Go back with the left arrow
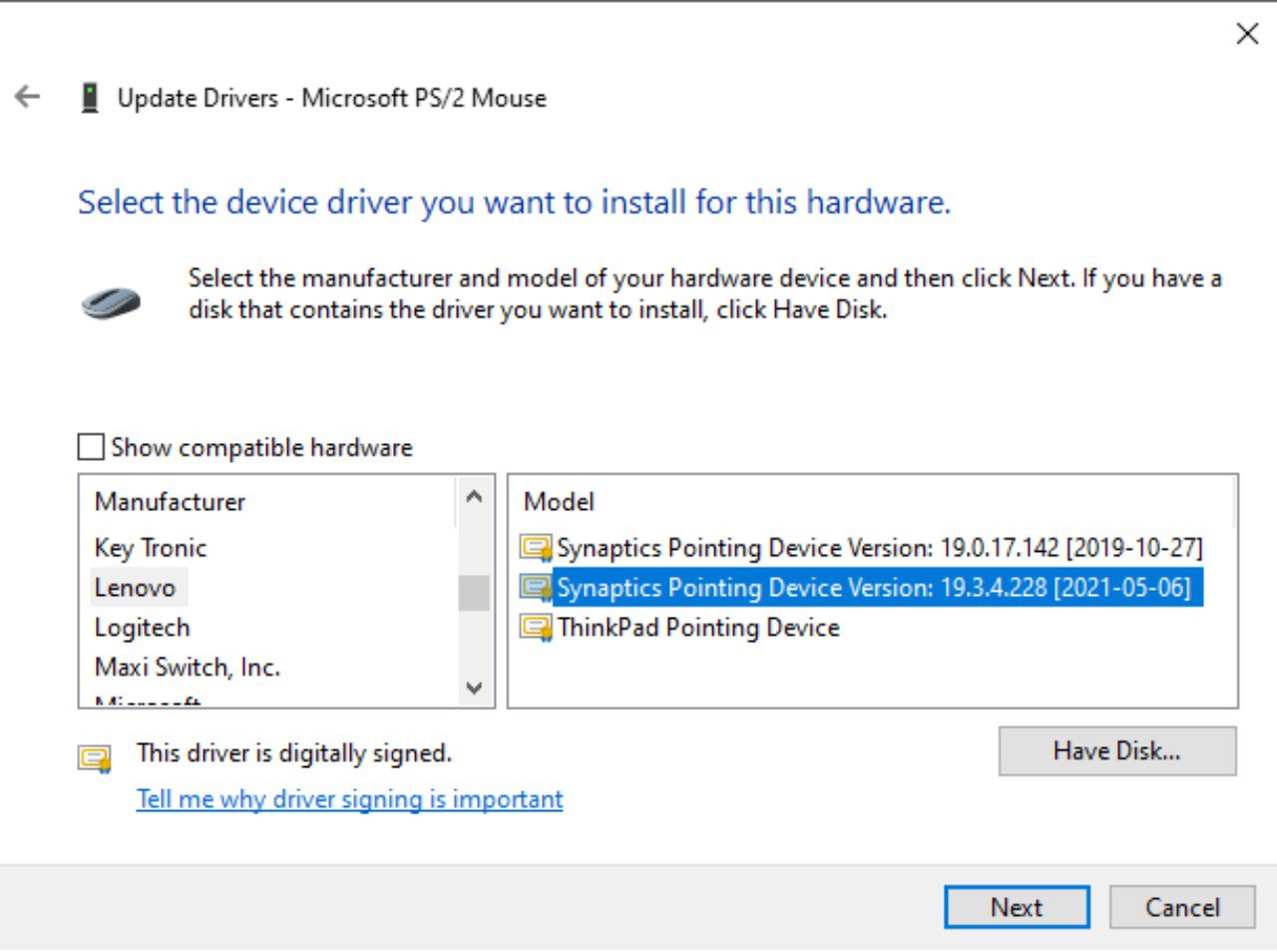Viewport: 1277px width, 952px height. [x=28, y=97]
